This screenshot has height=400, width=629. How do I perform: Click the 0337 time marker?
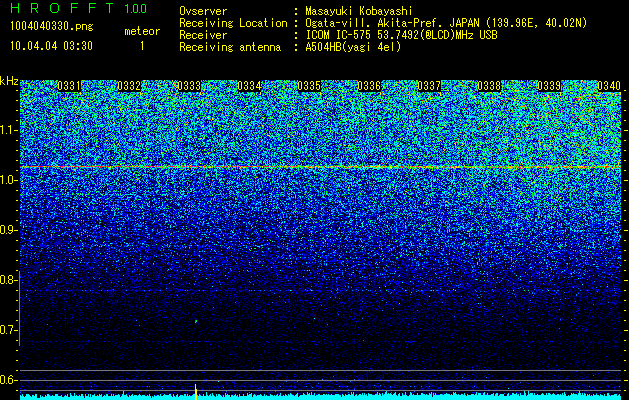[429, 86]
